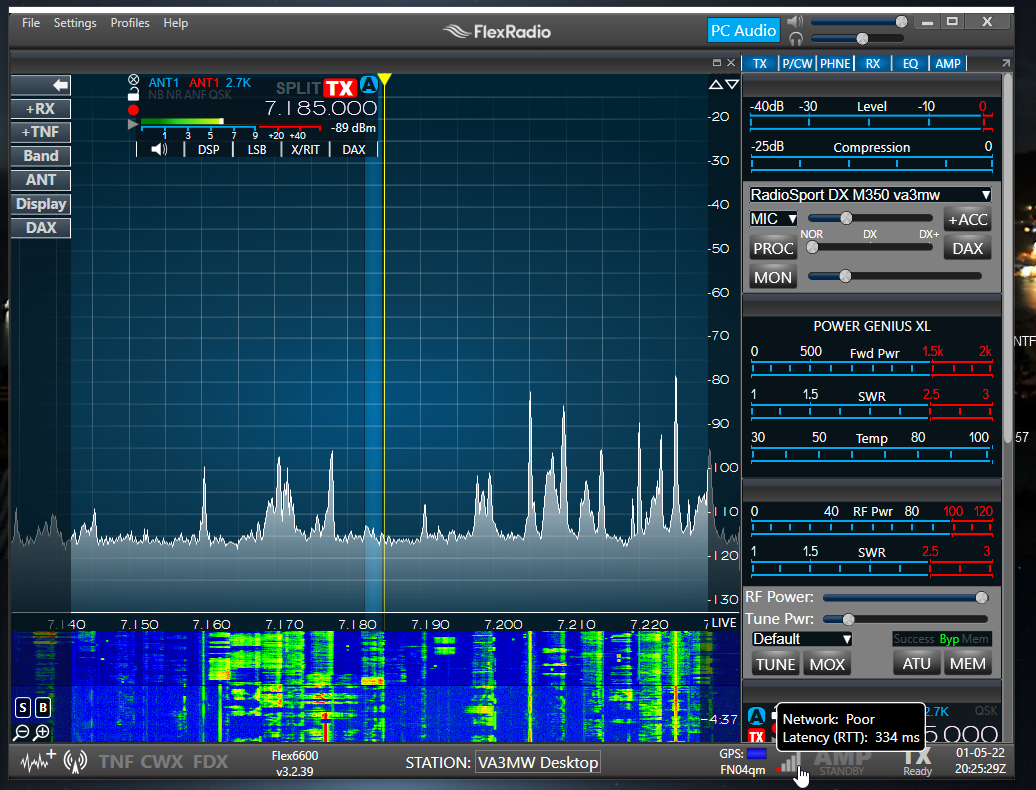Close the panadapter with the small X icon

point(731,63)
